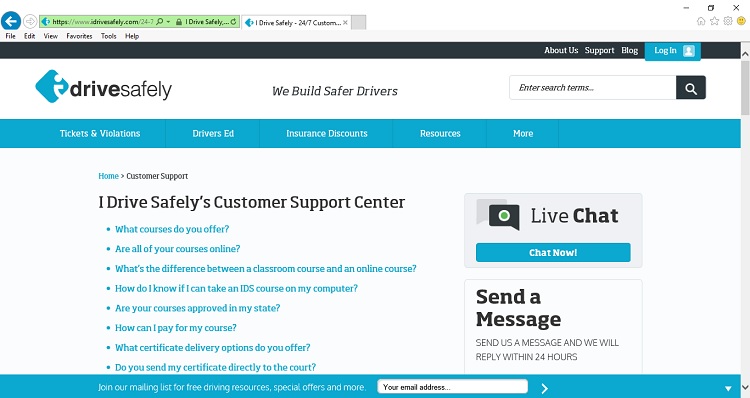Click the padlock security icon in address bar
The width and height of the screenshot is (750, 398).
(x=179, y=22)
